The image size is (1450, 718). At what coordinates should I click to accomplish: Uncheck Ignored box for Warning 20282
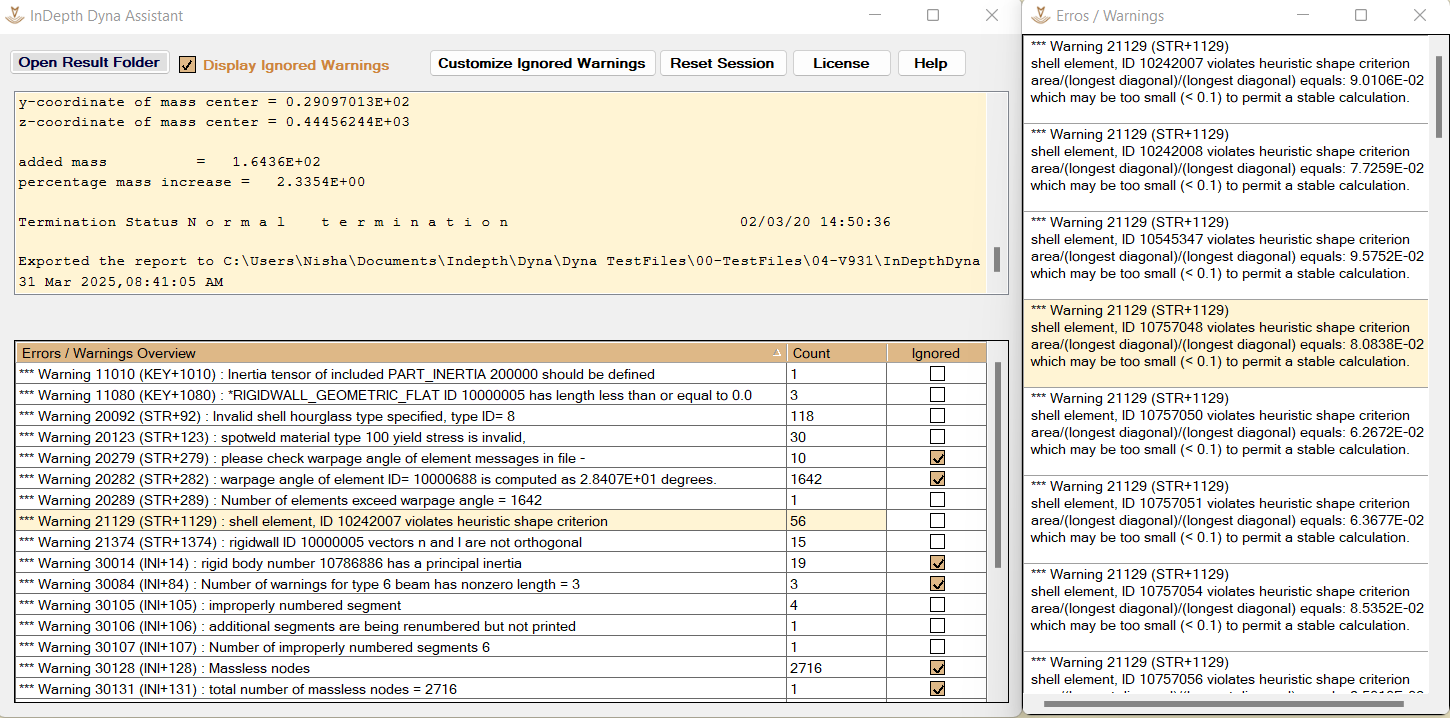pyautogui.click(x=937, y=479)
